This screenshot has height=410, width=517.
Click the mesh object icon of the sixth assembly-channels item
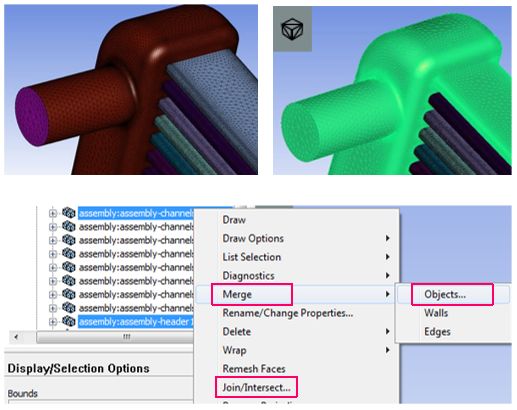[x=69, y=281]
